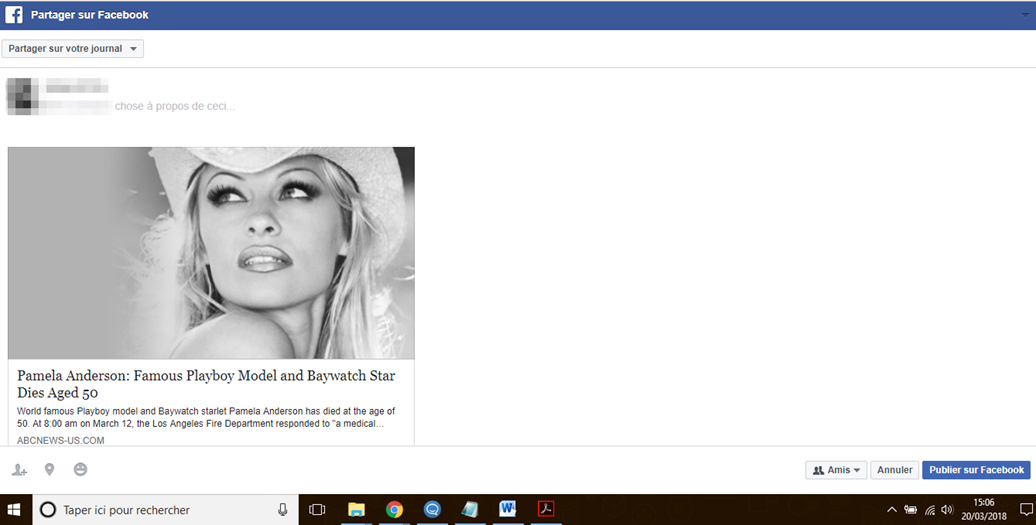The height and width of the screenshot is (525, 1036).
Task: Click the Pamela Anderson article headline
Action: click(x=206, y=384)
